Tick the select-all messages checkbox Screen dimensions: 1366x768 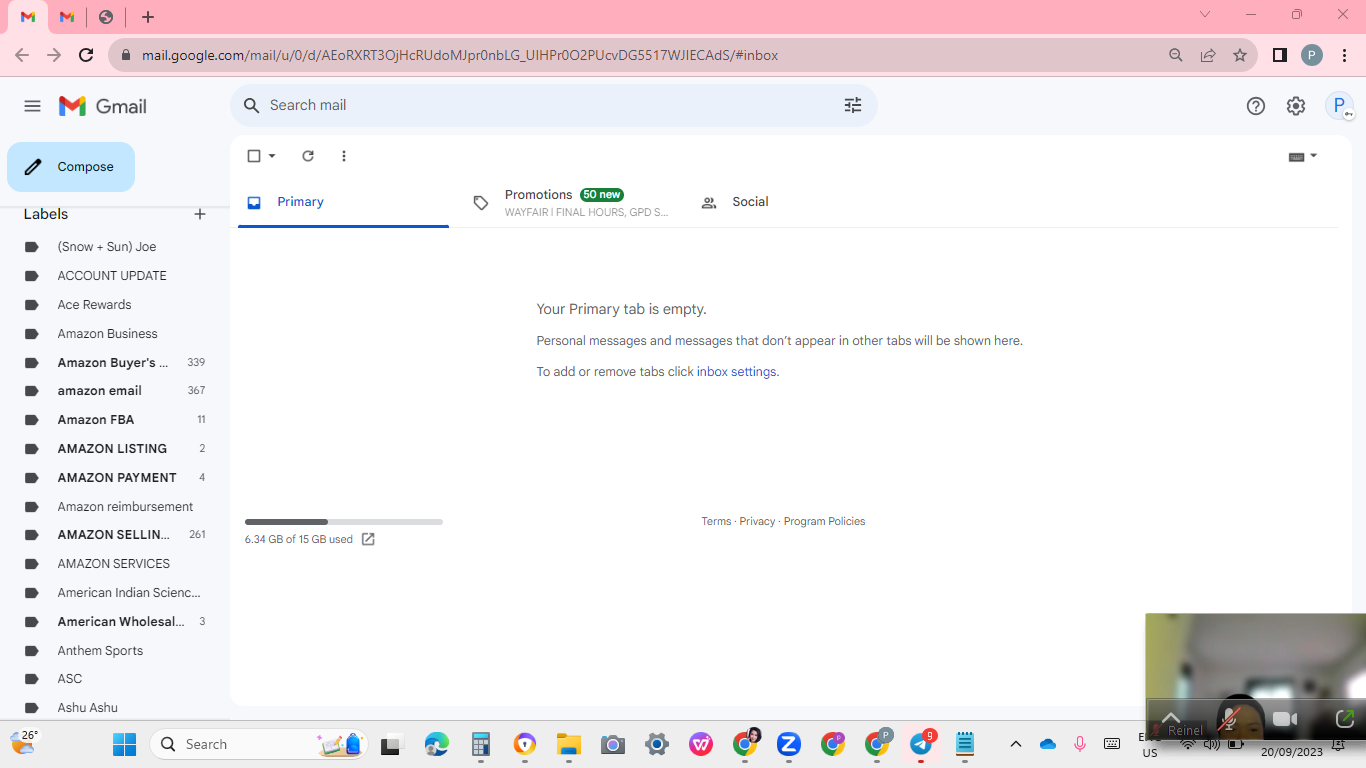point(254,156)
